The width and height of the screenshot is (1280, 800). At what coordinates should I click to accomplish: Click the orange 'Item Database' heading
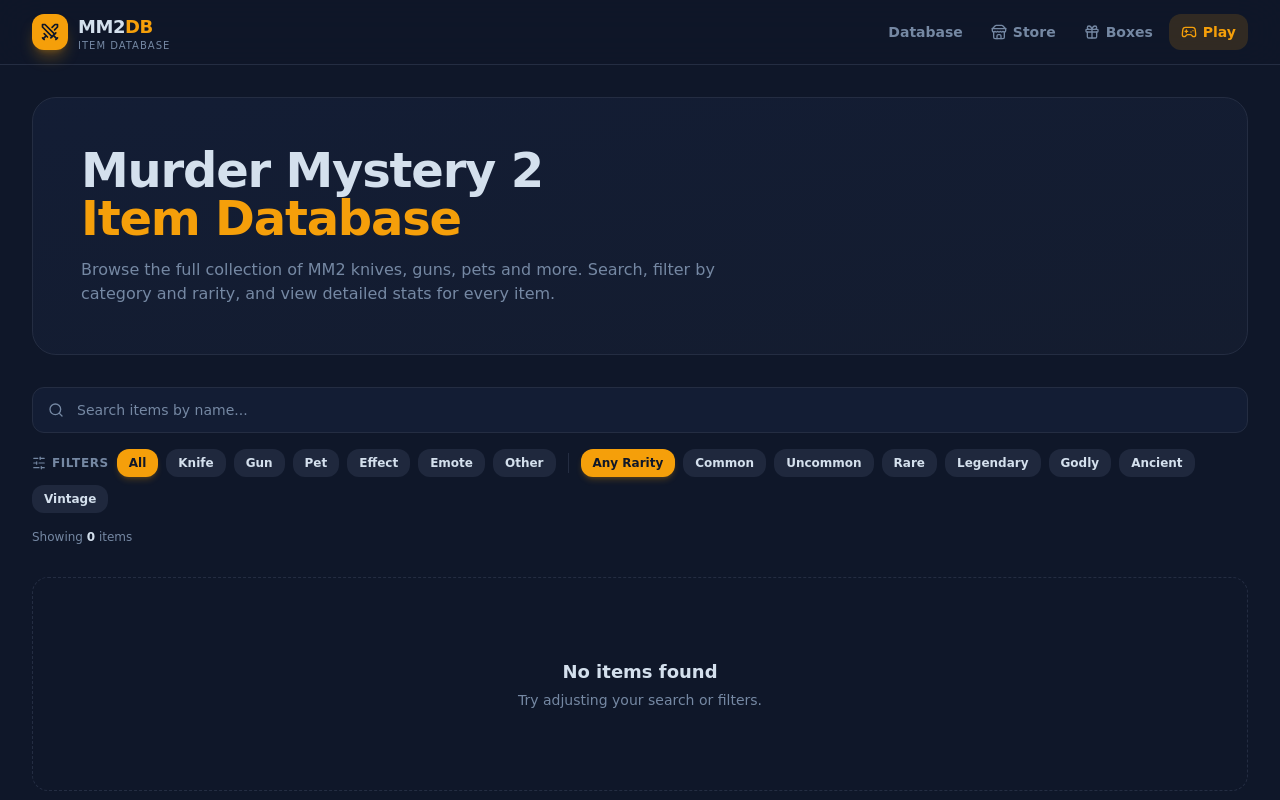click(x=271, y=218)
